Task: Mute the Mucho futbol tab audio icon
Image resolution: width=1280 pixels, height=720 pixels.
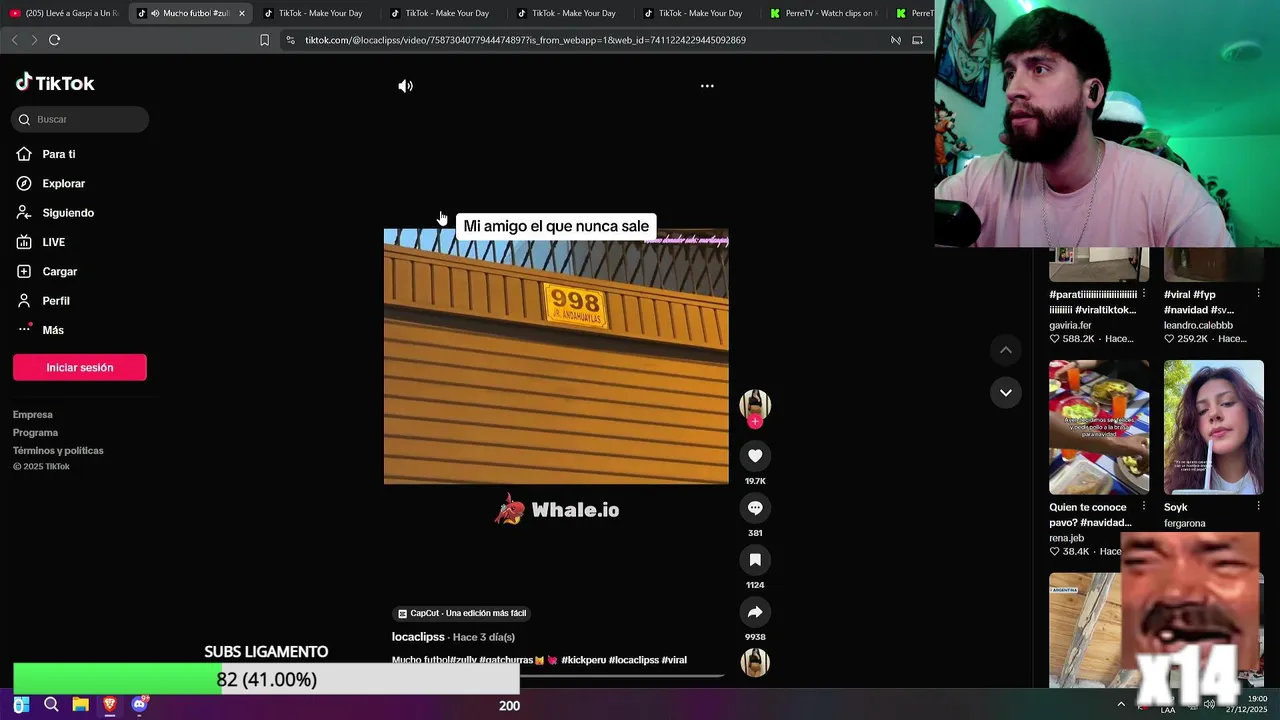Action: point(155,13)
